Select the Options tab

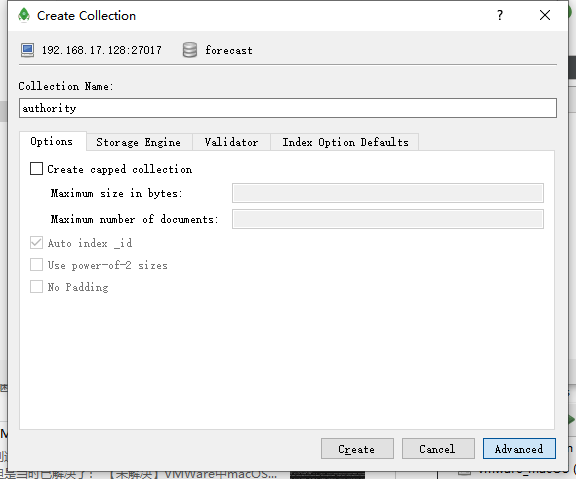(52, 141)
